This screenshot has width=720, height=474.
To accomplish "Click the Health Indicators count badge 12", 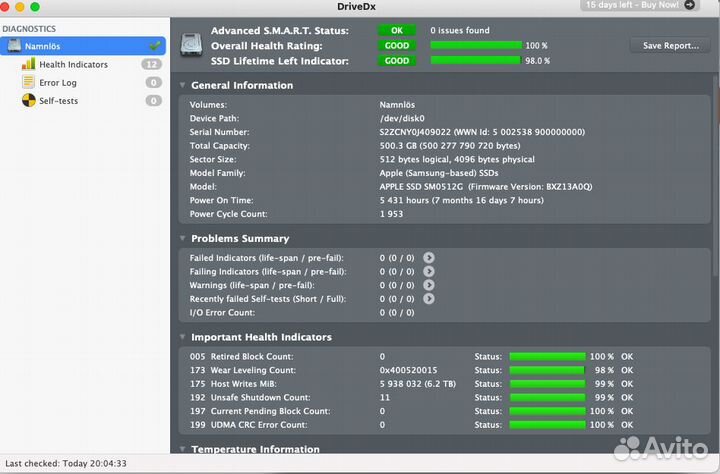I will tap(152, 64).
